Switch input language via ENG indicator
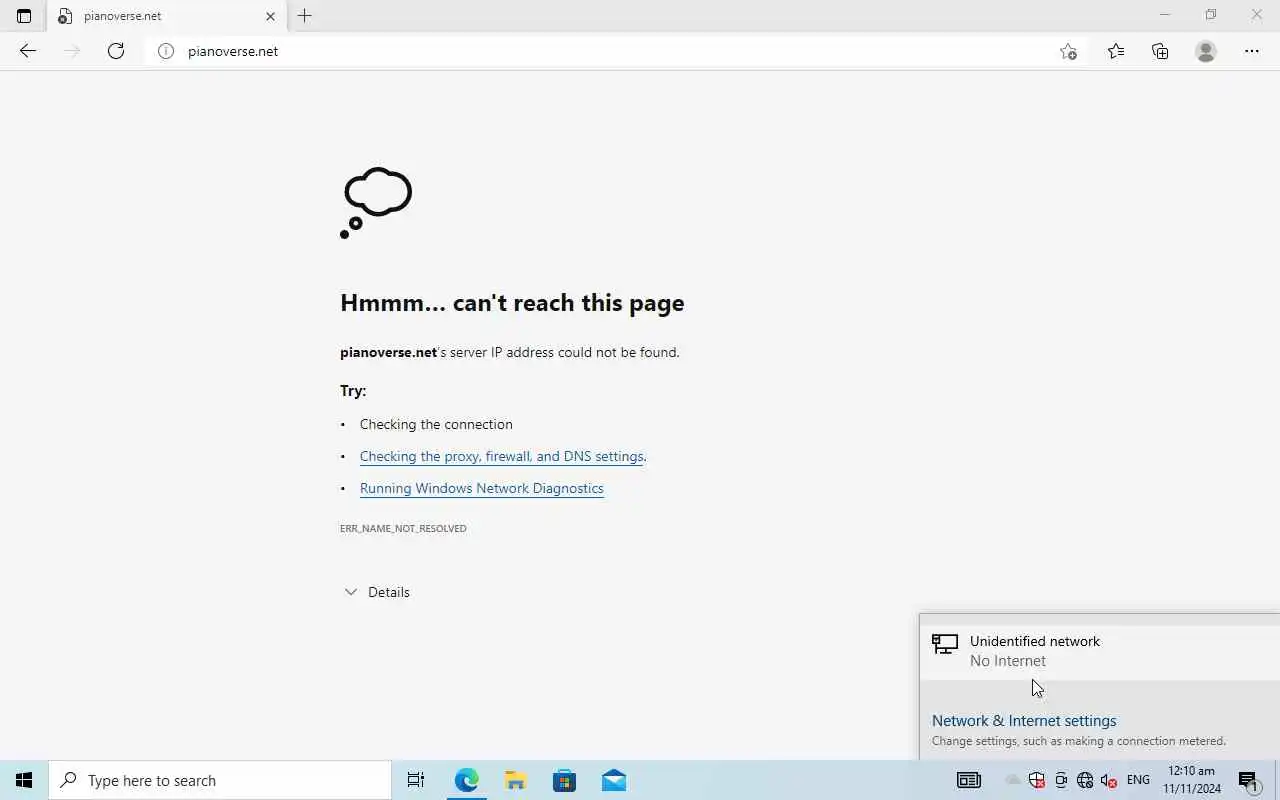 [1138, 780]
